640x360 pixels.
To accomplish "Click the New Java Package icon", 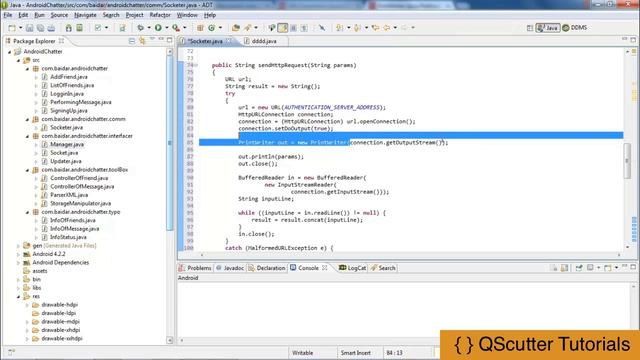I will click(200, 28).
